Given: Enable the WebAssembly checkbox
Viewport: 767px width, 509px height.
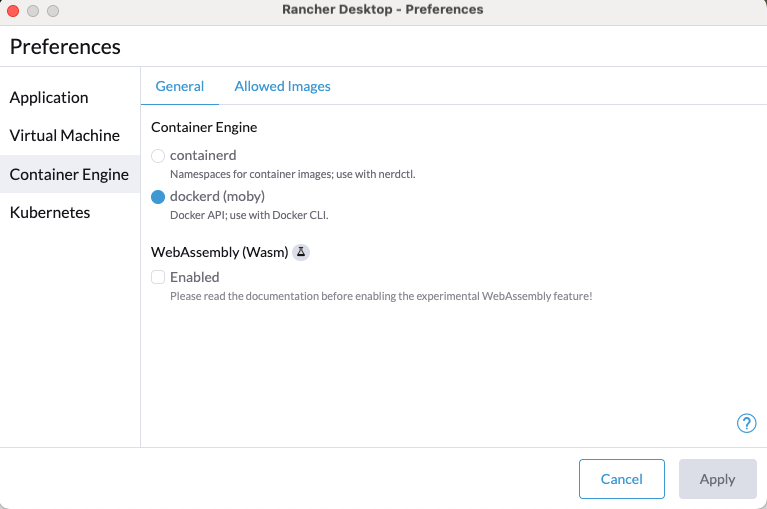Looking at the screenshot, I should click(x=158, y=277).
